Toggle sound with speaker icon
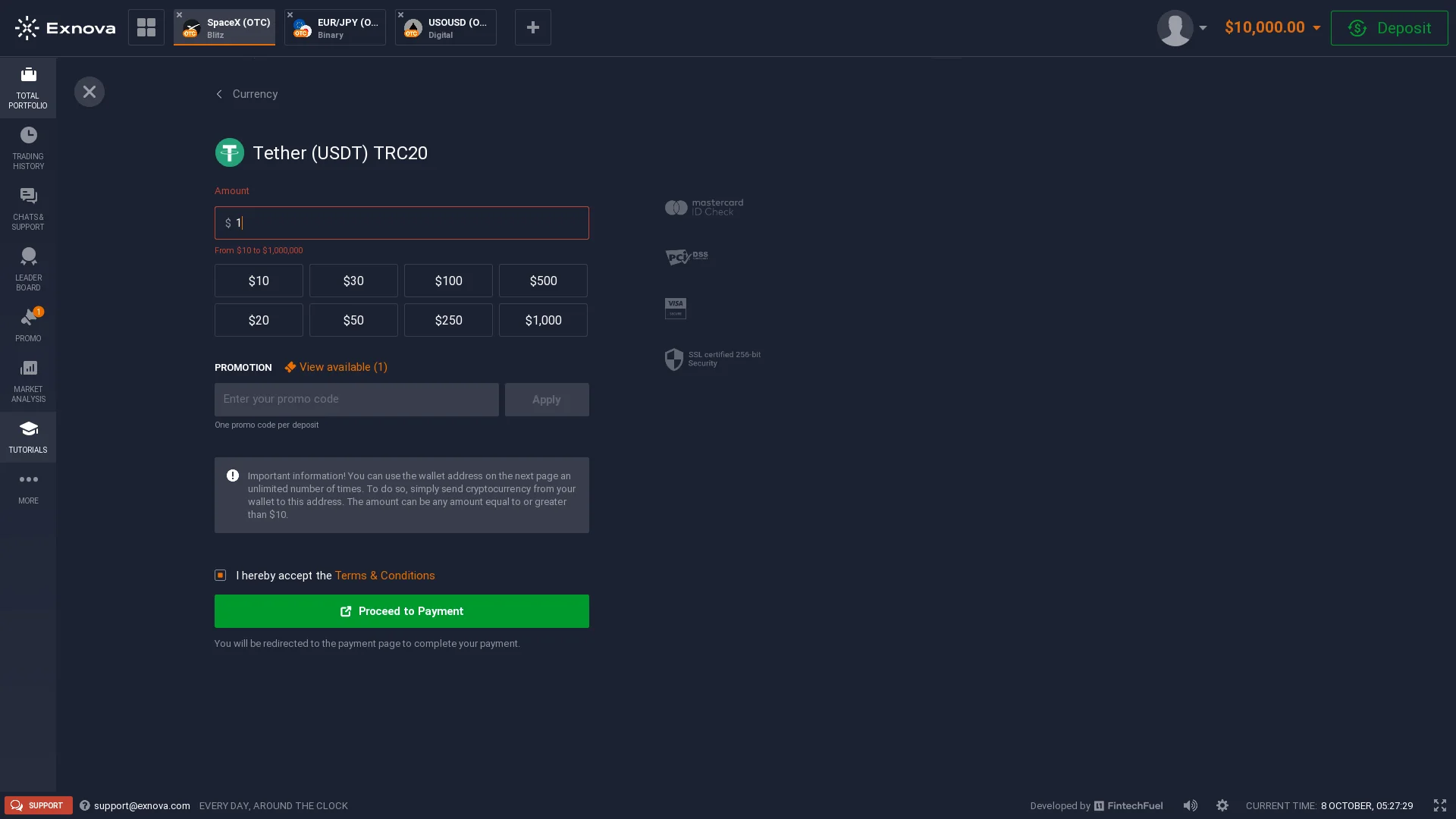Image resolution: width=1456 pixels, height=819 pixels. pos(1191,805)
